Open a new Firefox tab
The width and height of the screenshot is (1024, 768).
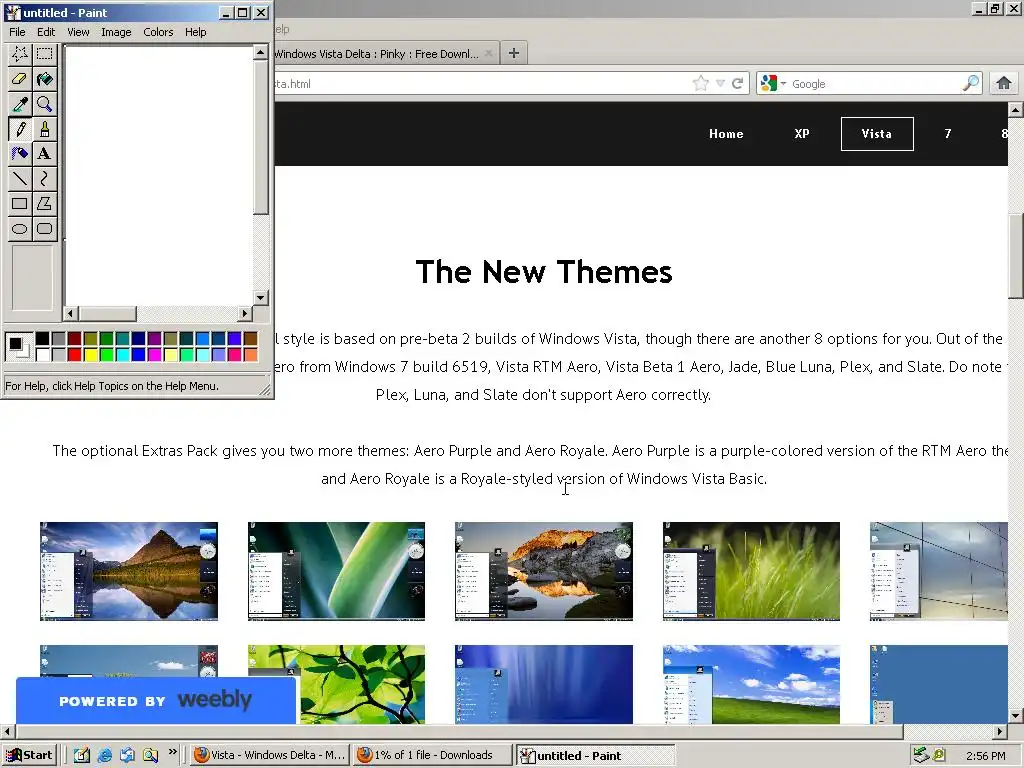514,53
